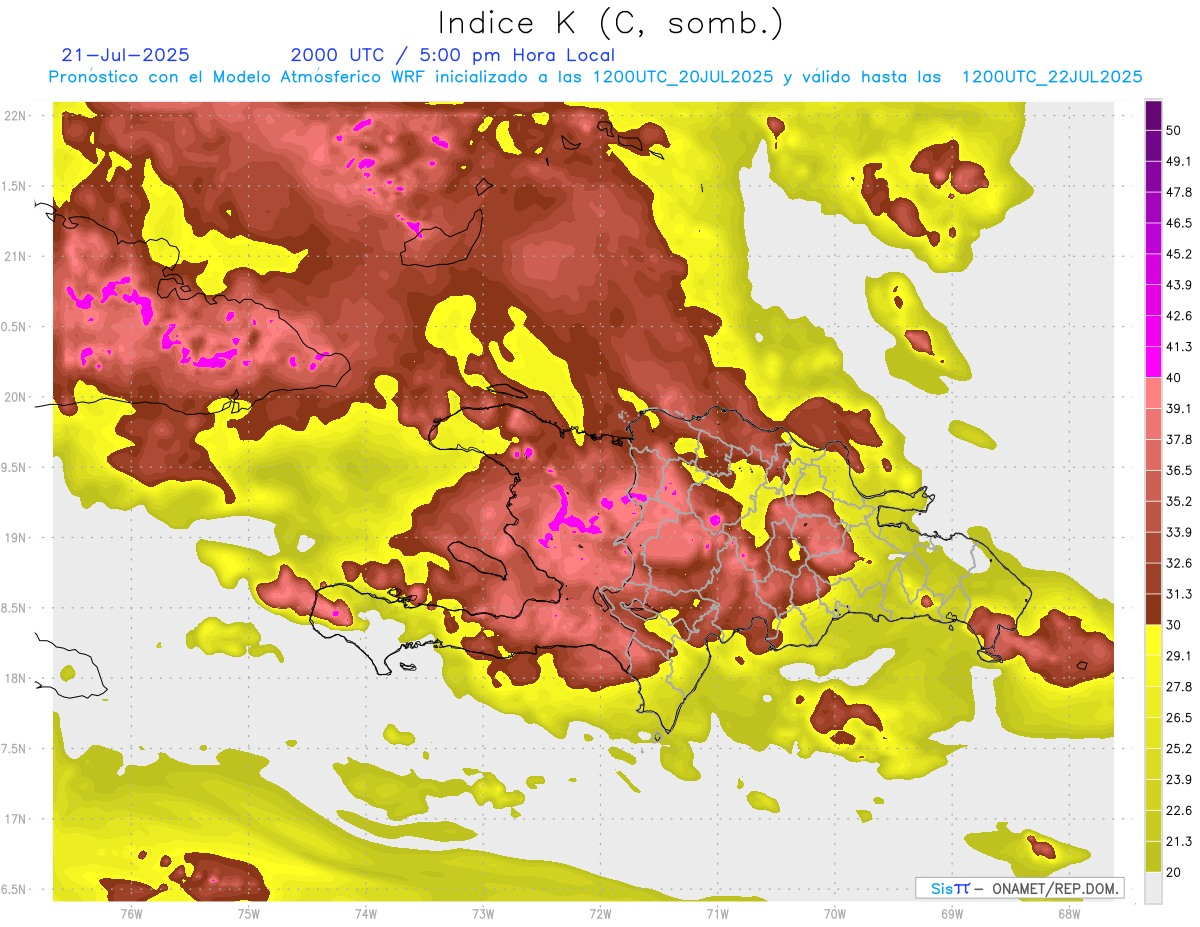Screen dimensions: 1200x927
Task: Click the "72W" longitude axis label
Action: point(600,913)
